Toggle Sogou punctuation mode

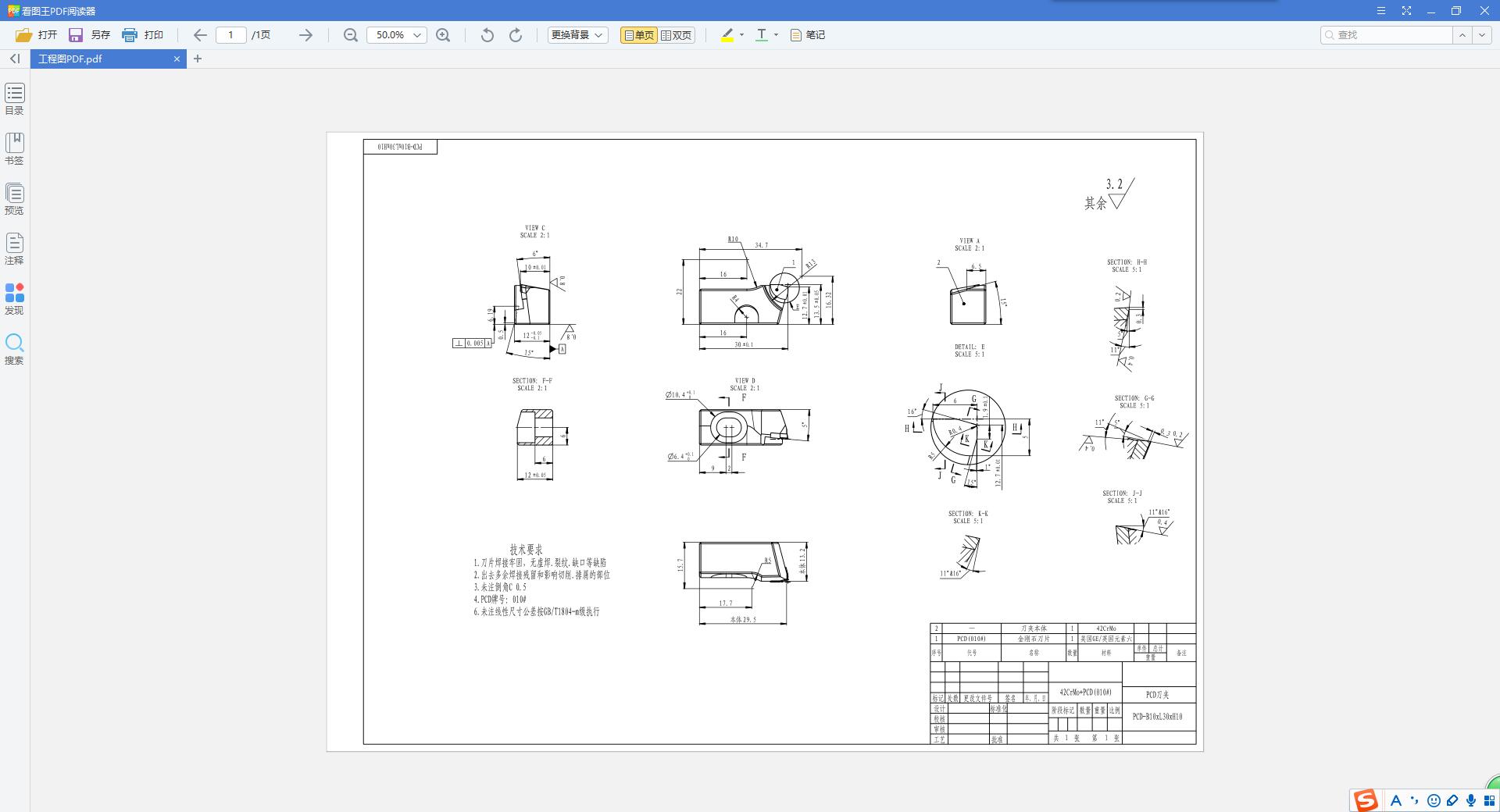click(x=1414, y=800)
